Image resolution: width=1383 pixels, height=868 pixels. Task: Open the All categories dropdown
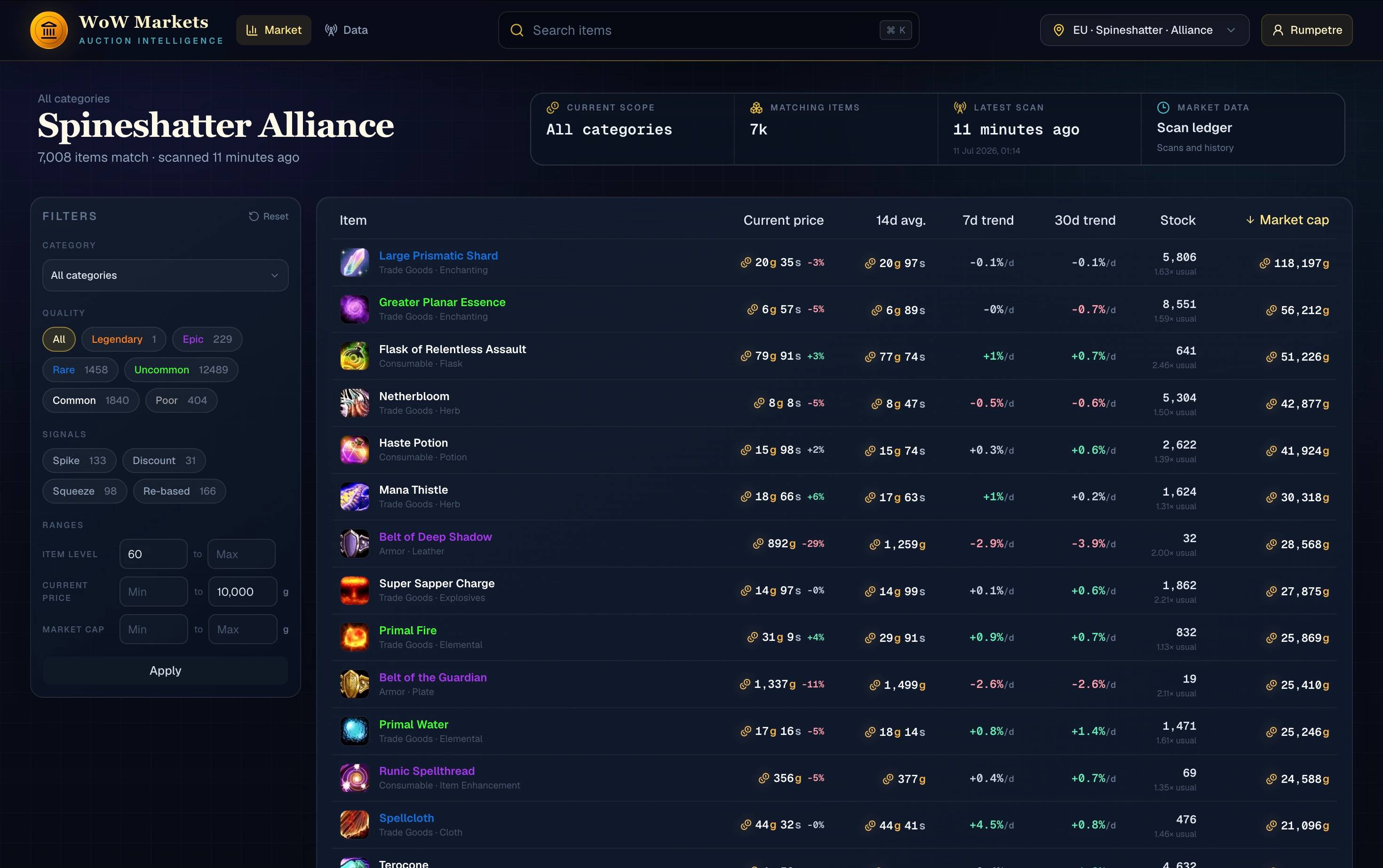(x=166, y=275)
